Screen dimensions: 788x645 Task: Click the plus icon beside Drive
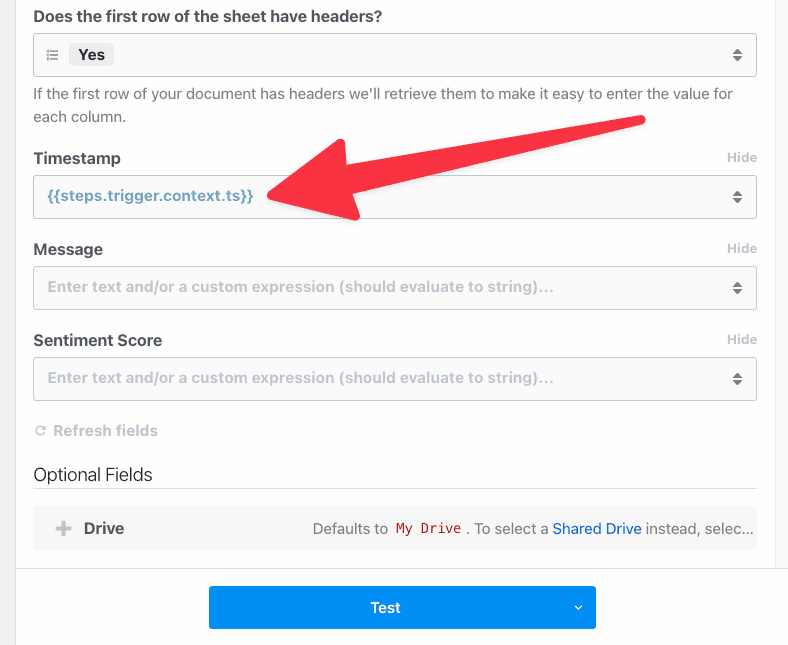(63, 528)
